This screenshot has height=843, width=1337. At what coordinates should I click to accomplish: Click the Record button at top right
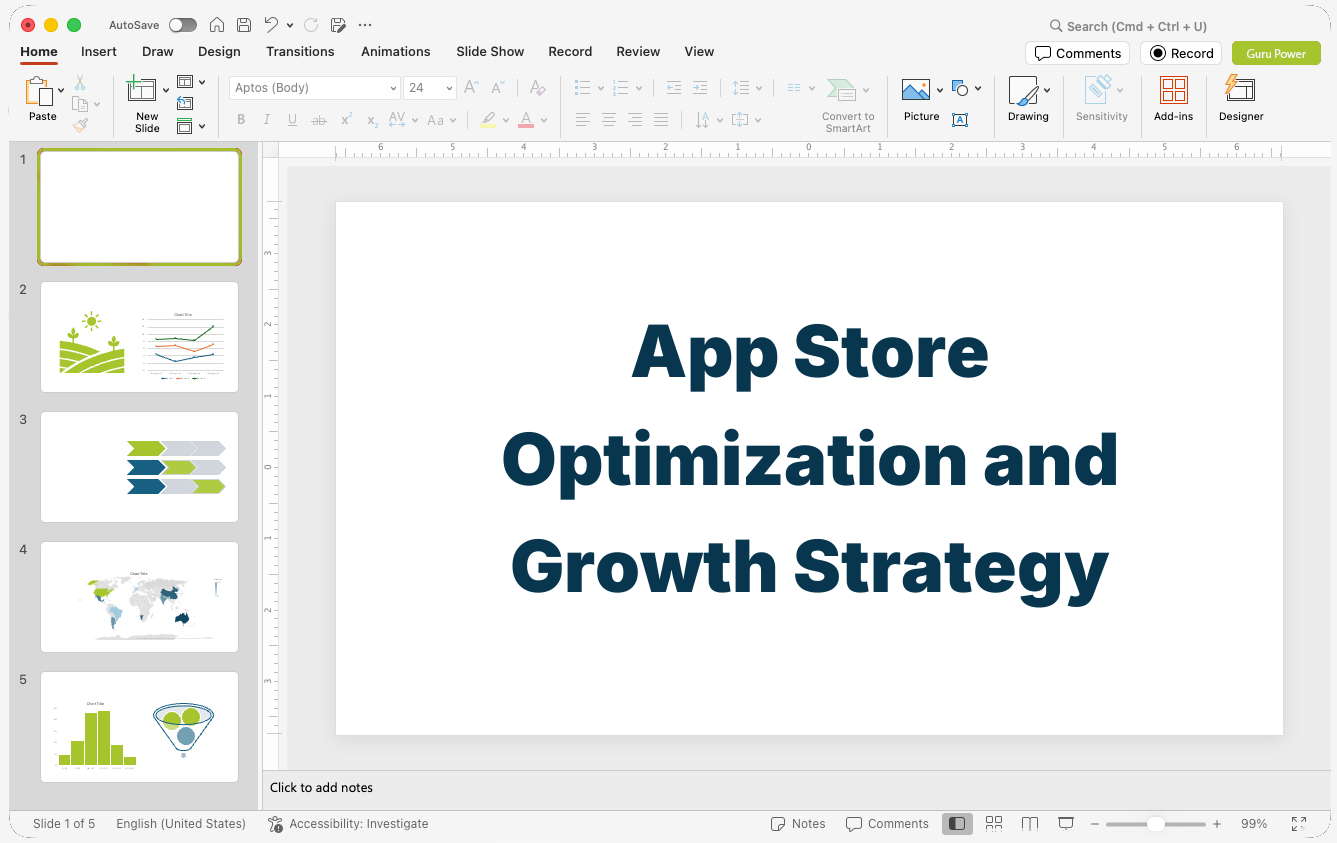[x=1181, y=53]
